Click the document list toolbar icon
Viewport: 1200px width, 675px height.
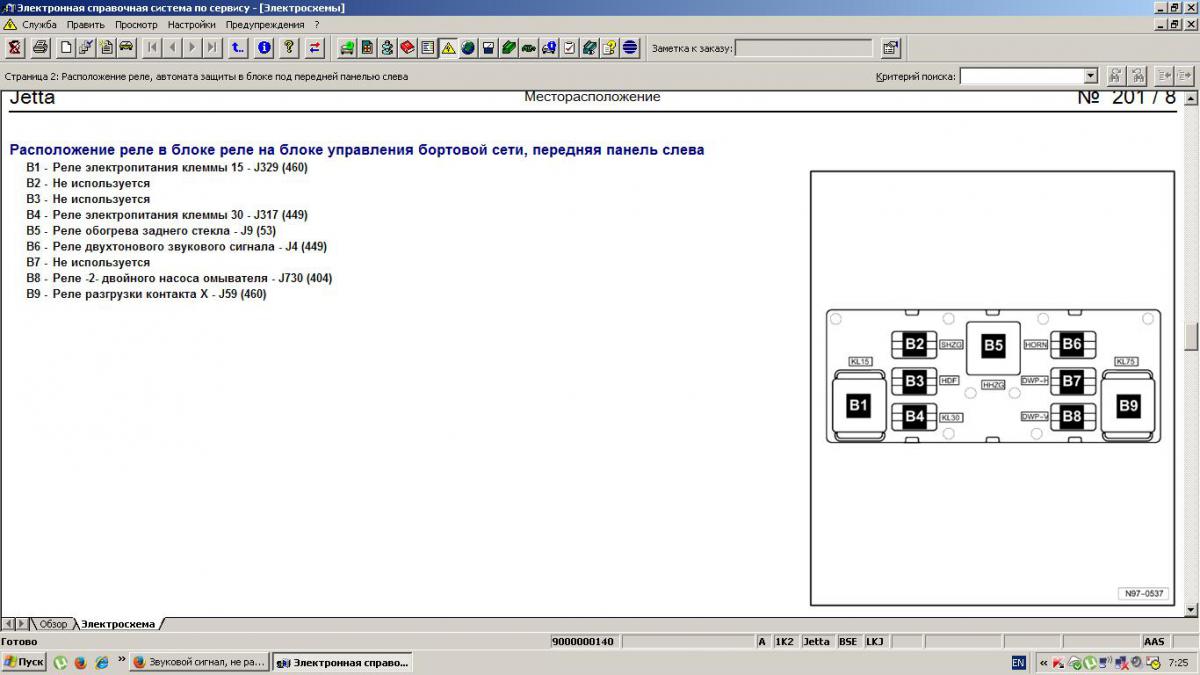tap(427, 47)
